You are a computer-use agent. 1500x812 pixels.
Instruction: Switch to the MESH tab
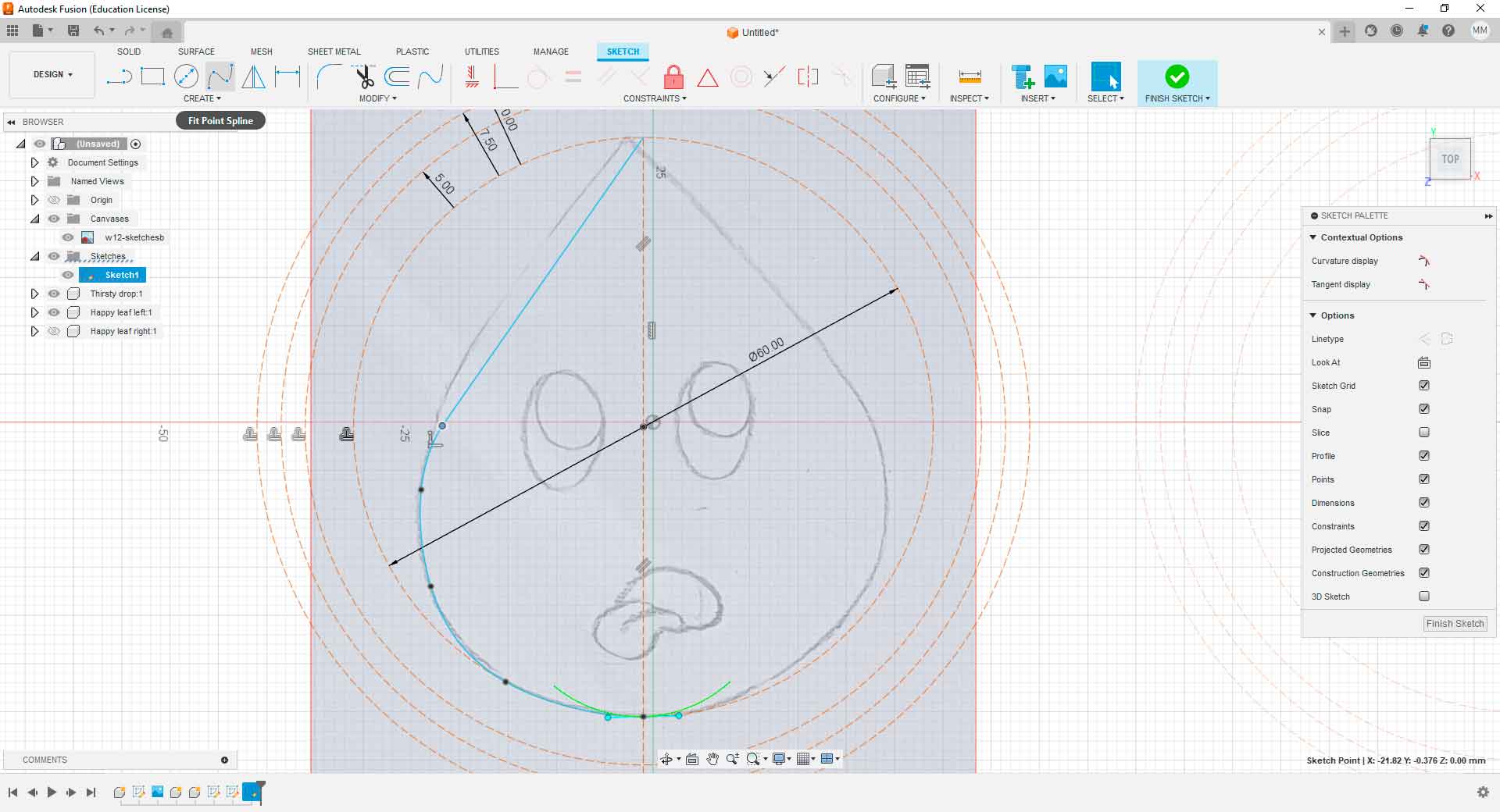click(x=262, y=52)
